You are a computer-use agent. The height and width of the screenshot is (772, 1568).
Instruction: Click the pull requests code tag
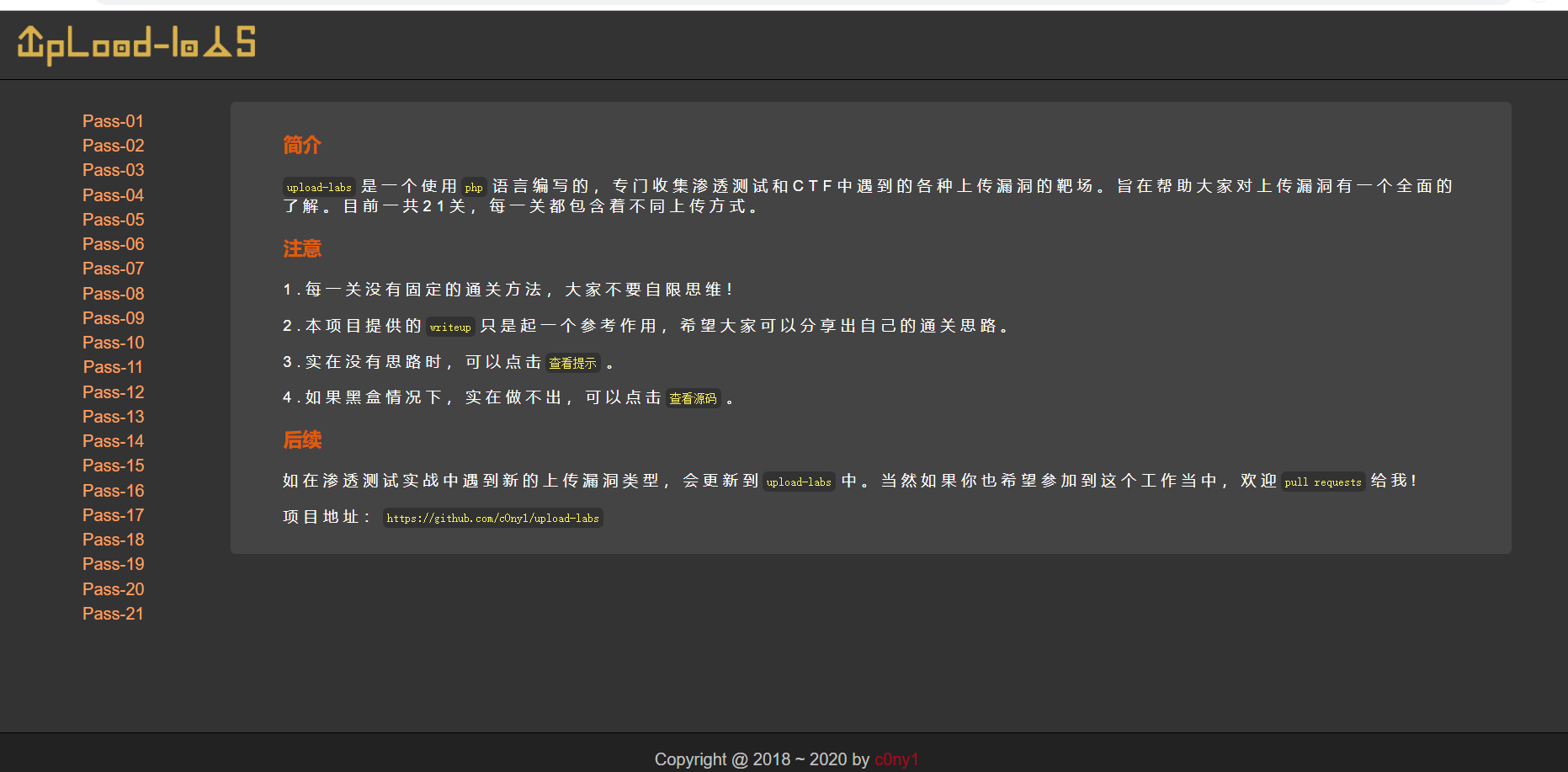(1323, 482)
